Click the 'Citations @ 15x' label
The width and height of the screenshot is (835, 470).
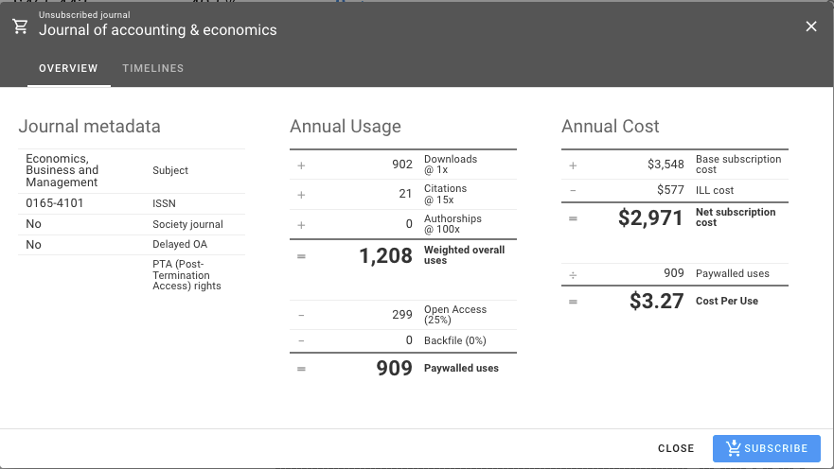445,194
